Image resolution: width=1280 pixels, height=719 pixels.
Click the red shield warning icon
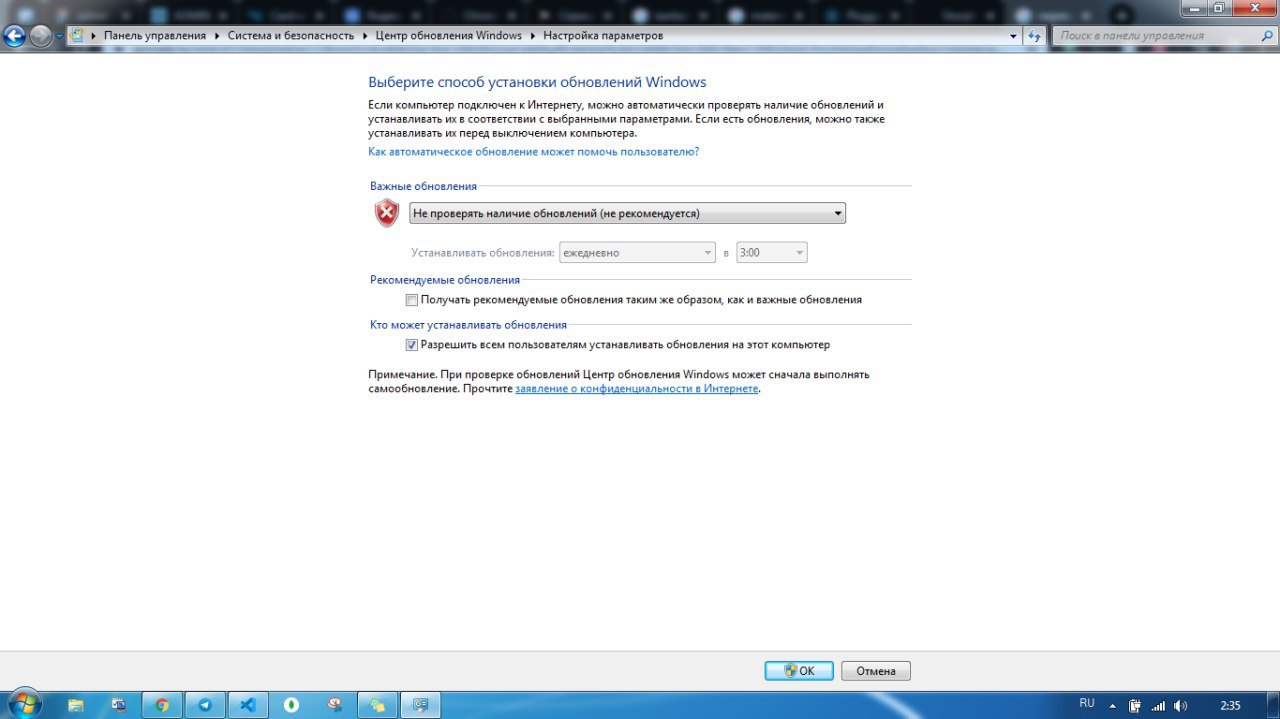click(387, 212)
